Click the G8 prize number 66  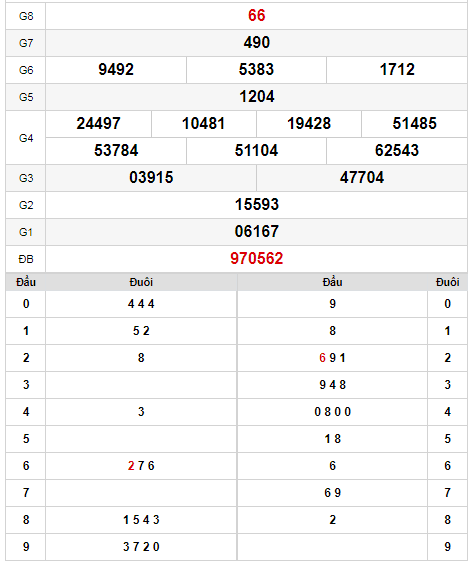pyautogui.click(x=256, y=16)
